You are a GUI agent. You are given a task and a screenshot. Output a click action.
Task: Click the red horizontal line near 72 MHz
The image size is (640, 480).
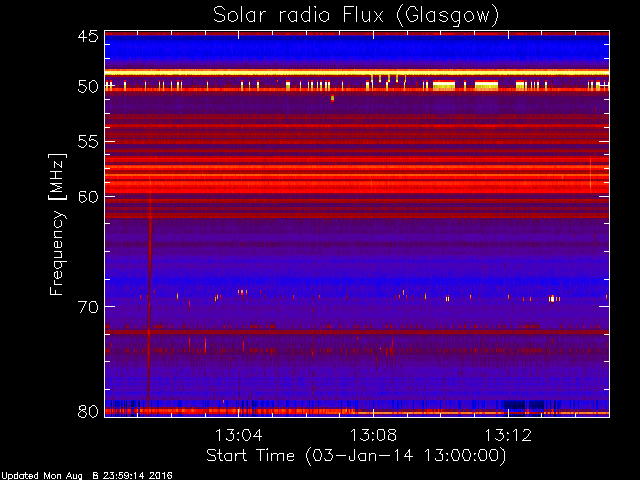pyautogui.click(x=355, y=331)
